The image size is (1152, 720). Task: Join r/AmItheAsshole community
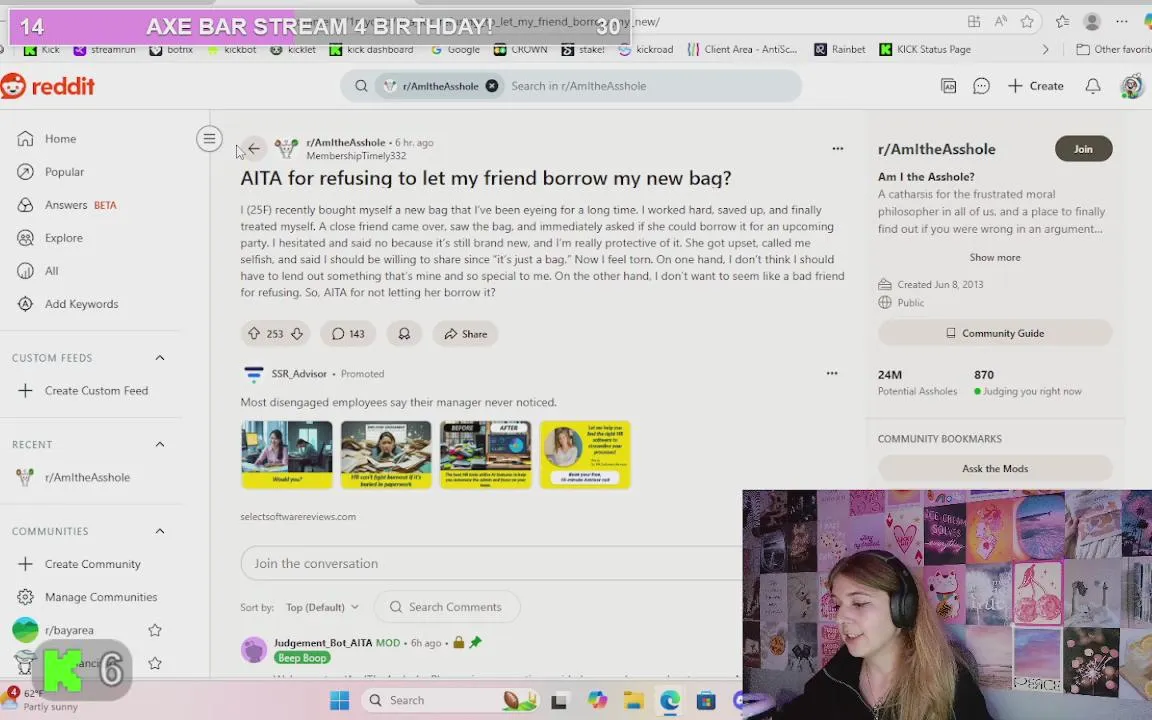click(x=1083, y=149)
